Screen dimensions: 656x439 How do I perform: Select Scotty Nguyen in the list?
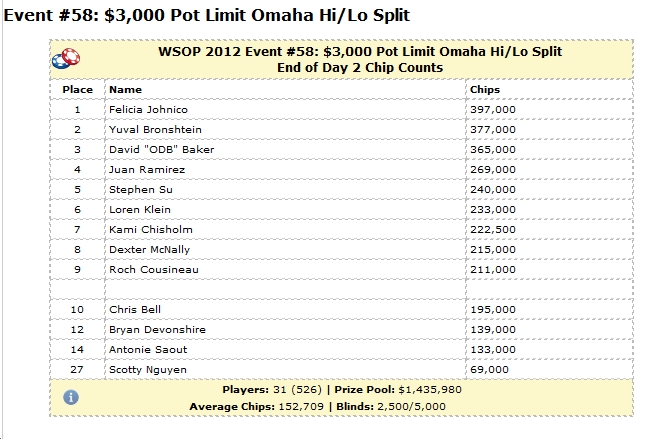(x=148, y=370)
